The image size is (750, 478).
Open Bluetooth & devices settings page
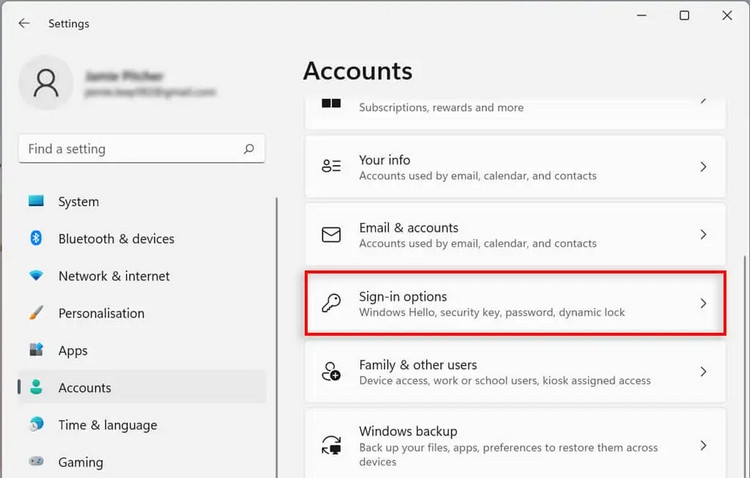(116, 238)
